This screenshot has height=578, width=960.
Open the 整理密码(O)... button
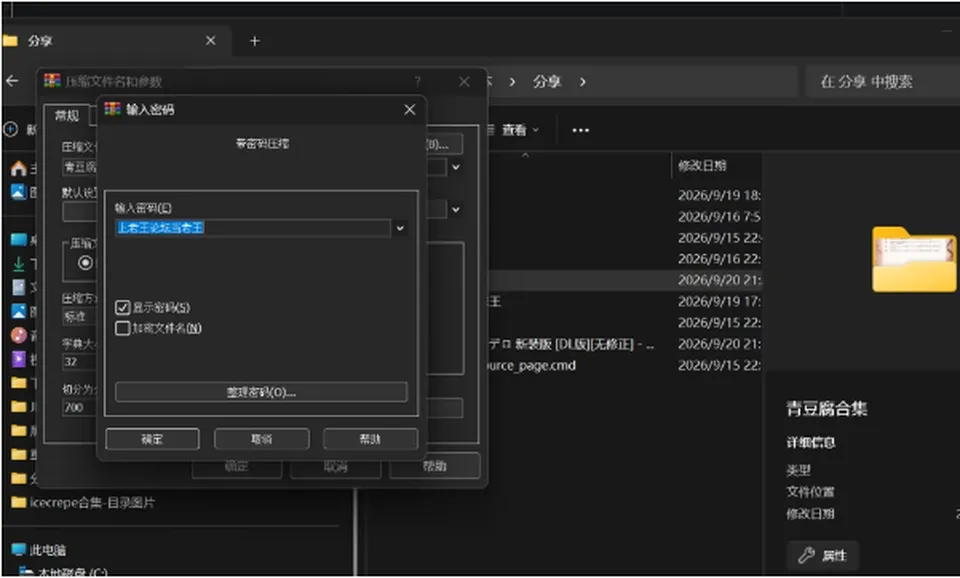(261, 392)
